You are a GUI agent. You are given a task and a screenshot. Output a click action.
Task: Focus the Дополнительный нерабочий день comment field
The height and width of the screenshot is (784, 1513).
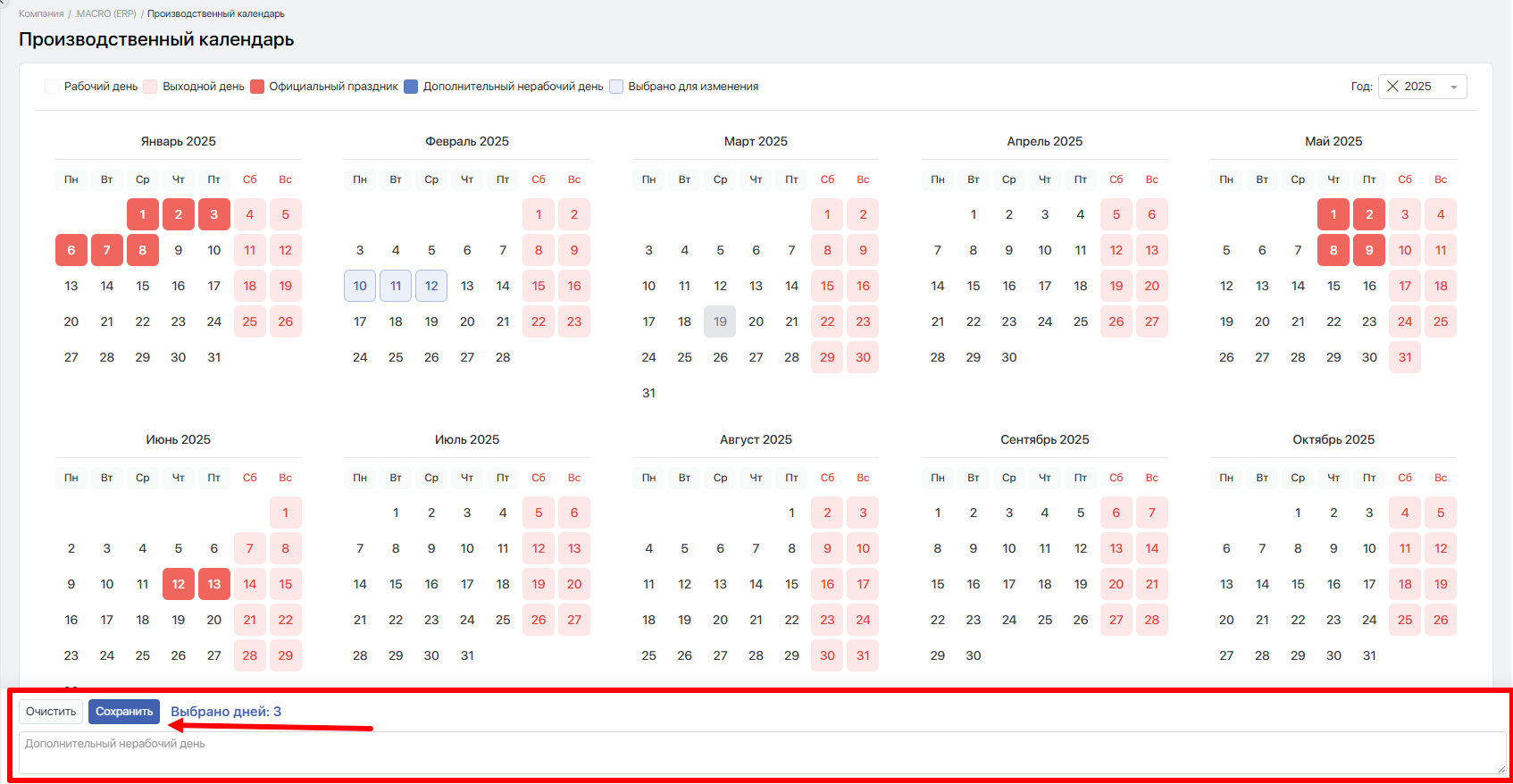tap(761, 753)
